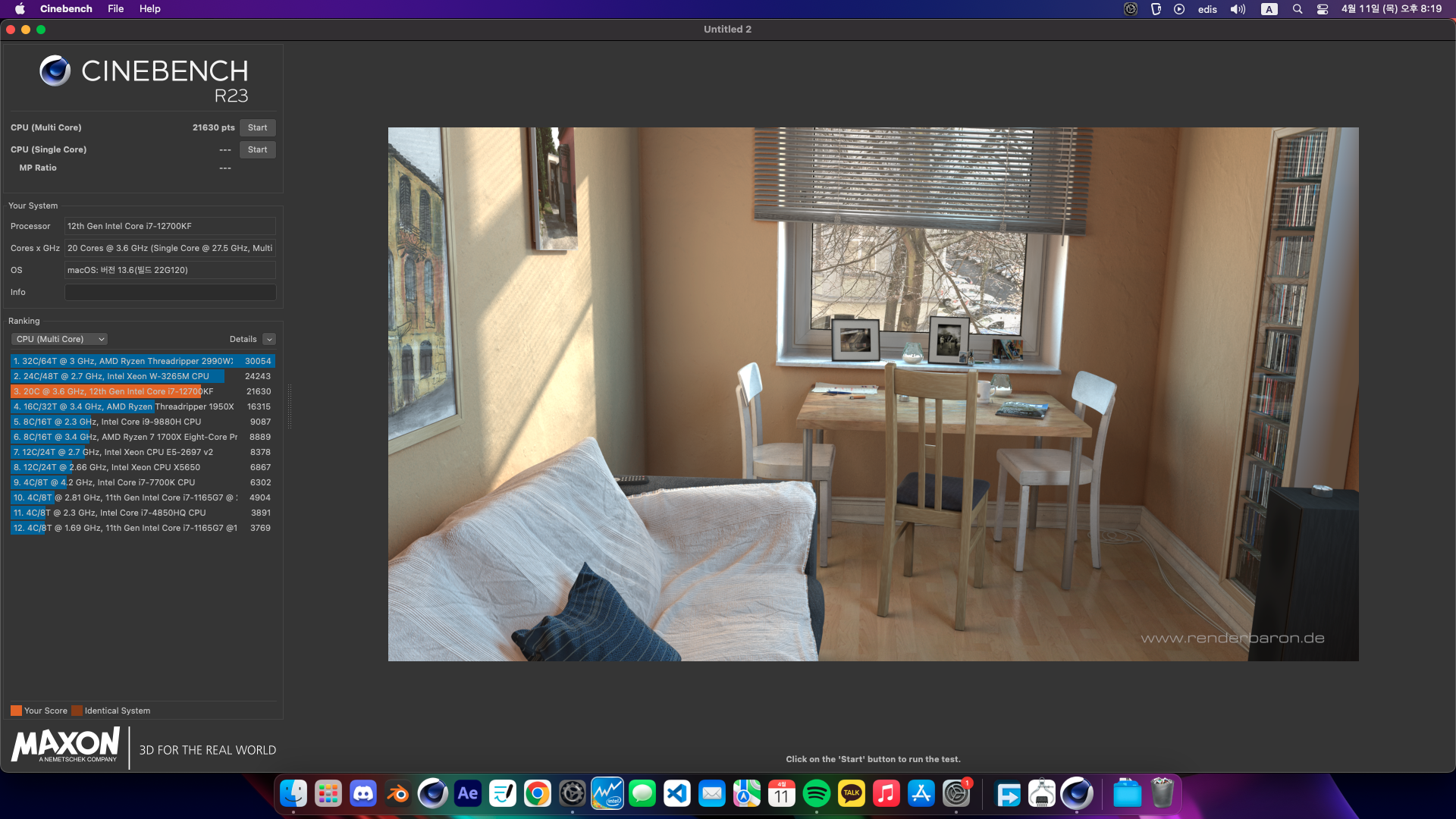Open KakaoTalk from the Dock
The image size is (1456, 819).
[852, 794]
